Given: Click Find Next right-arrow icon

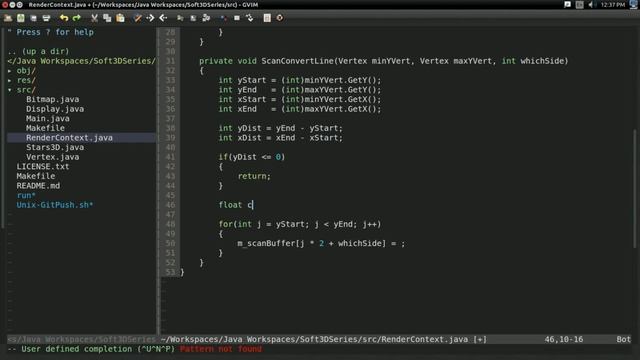Looking at the screenshot, I should (150, 18).
